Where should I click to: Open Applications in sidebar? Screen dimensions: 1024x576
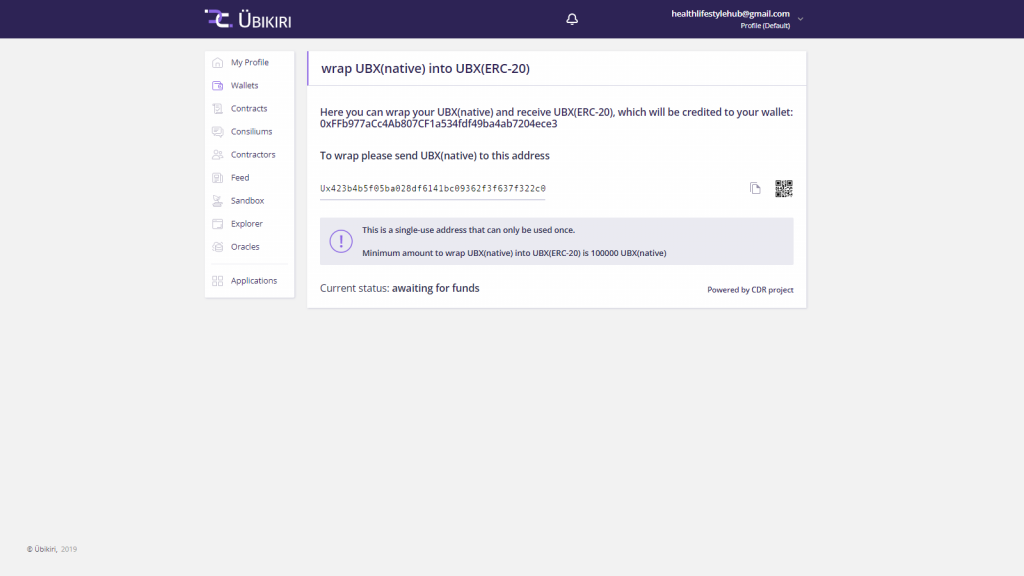pos(253,281)
